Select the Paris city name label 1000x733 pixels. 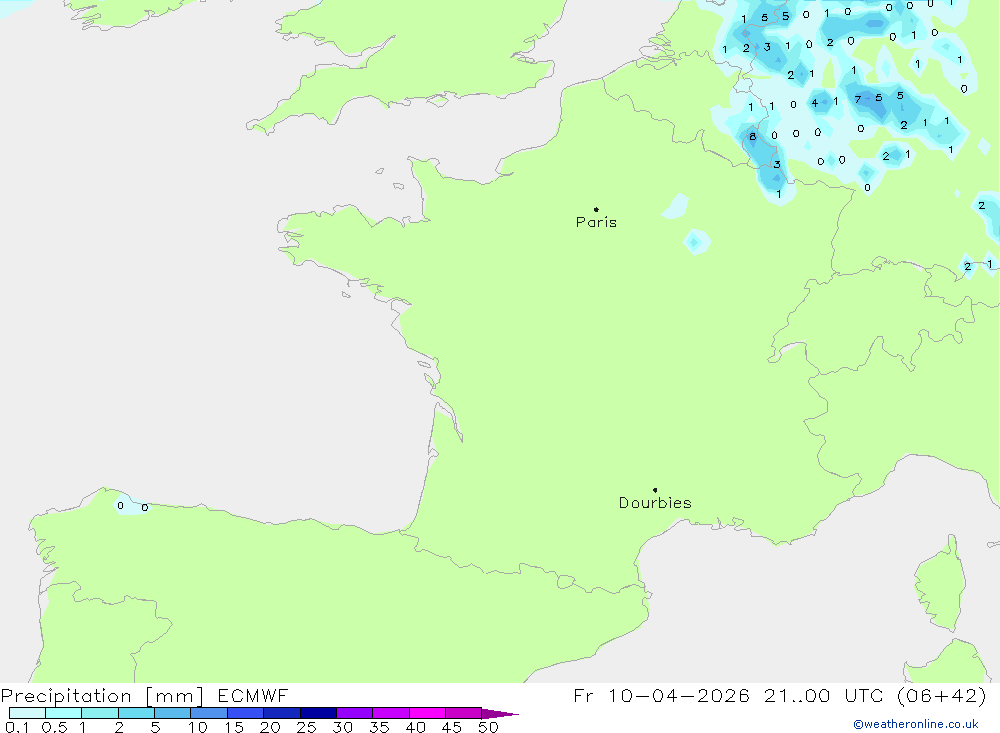click(596, 223)
